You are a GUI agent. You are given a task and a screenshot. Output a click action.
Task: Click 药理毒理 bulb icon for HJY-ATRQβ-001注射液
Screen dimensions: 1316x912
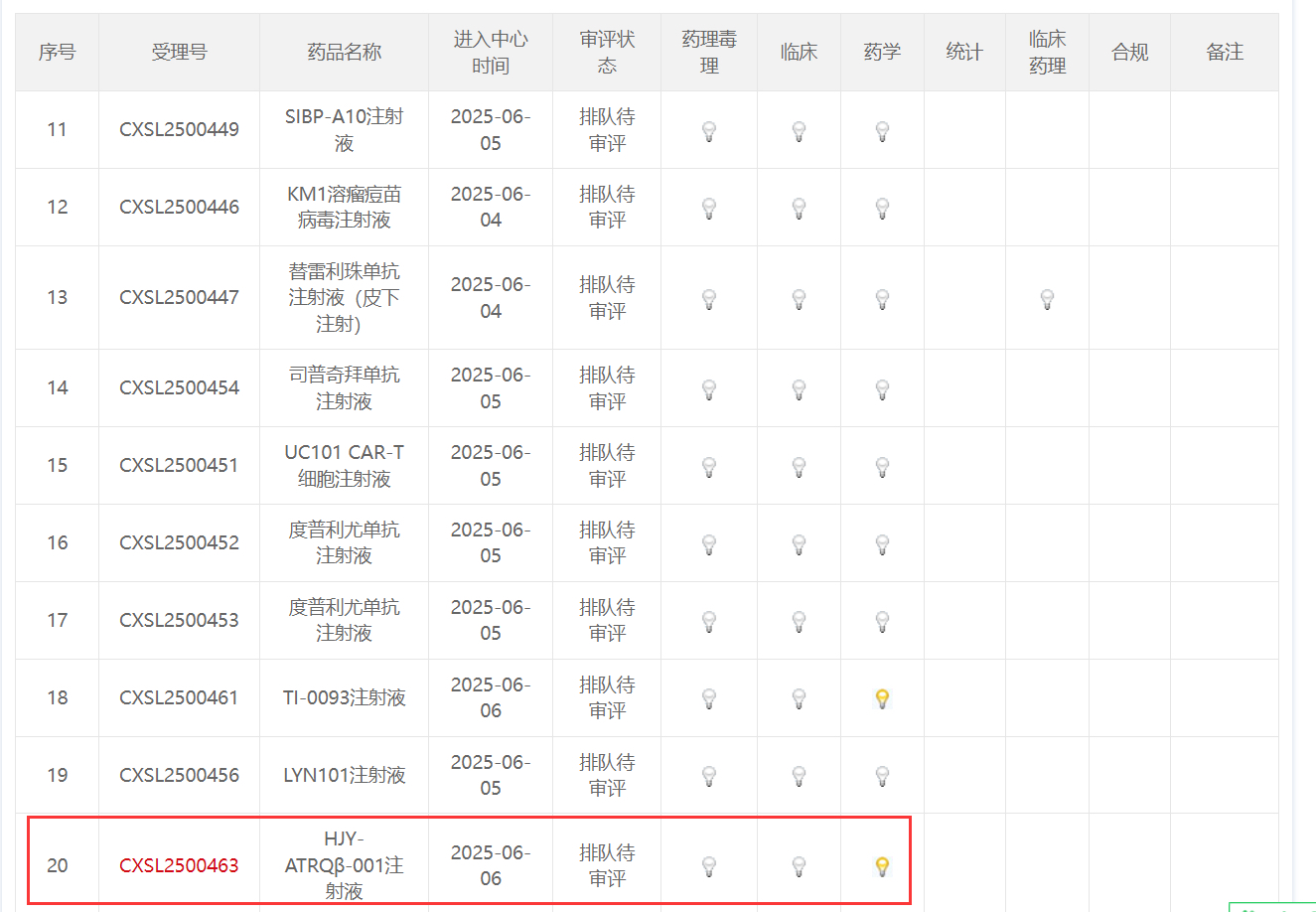[x=709, y=866]
